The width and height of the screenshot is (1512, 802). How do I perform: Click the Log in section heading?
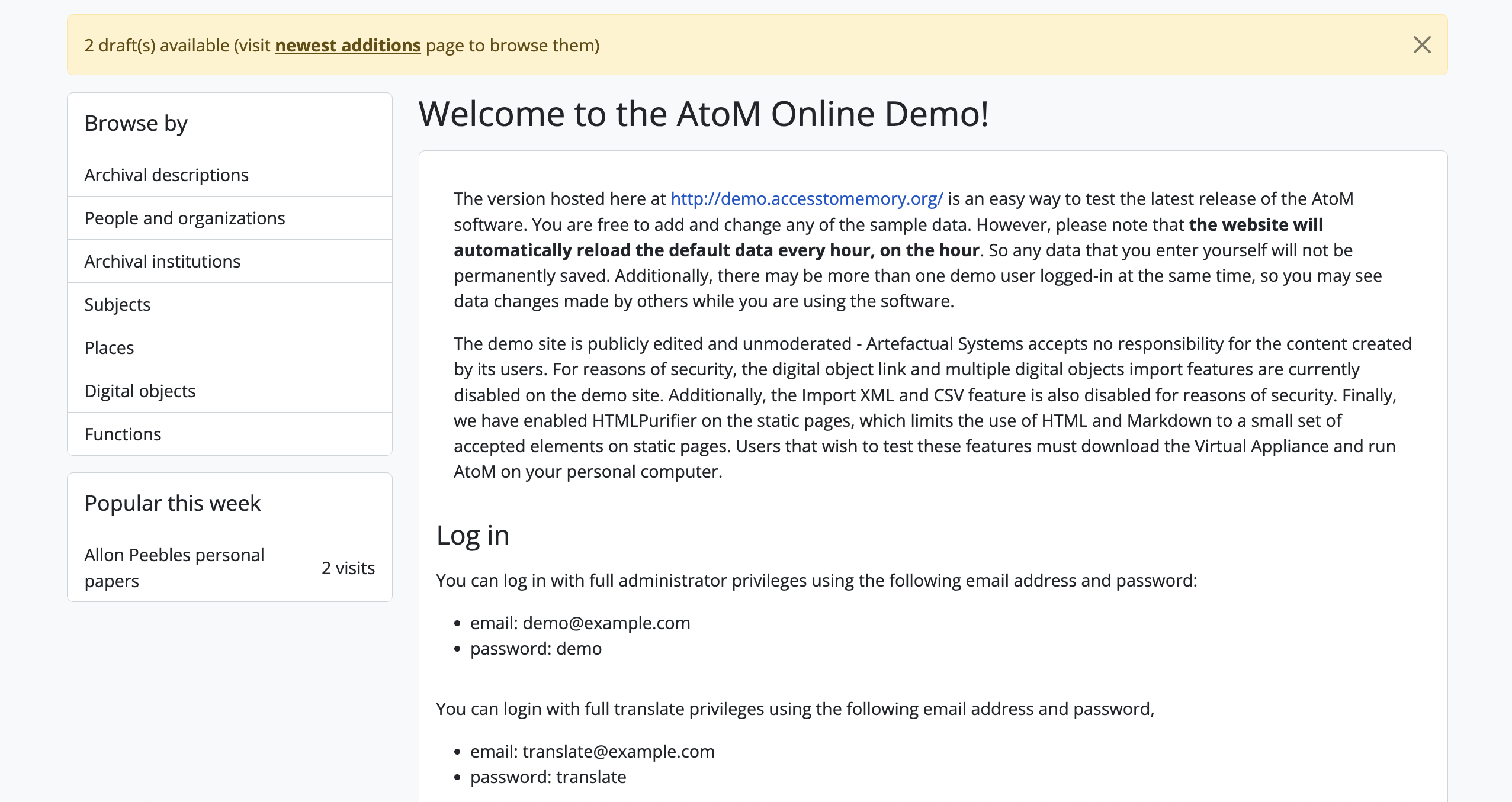[x=473, y=536]
